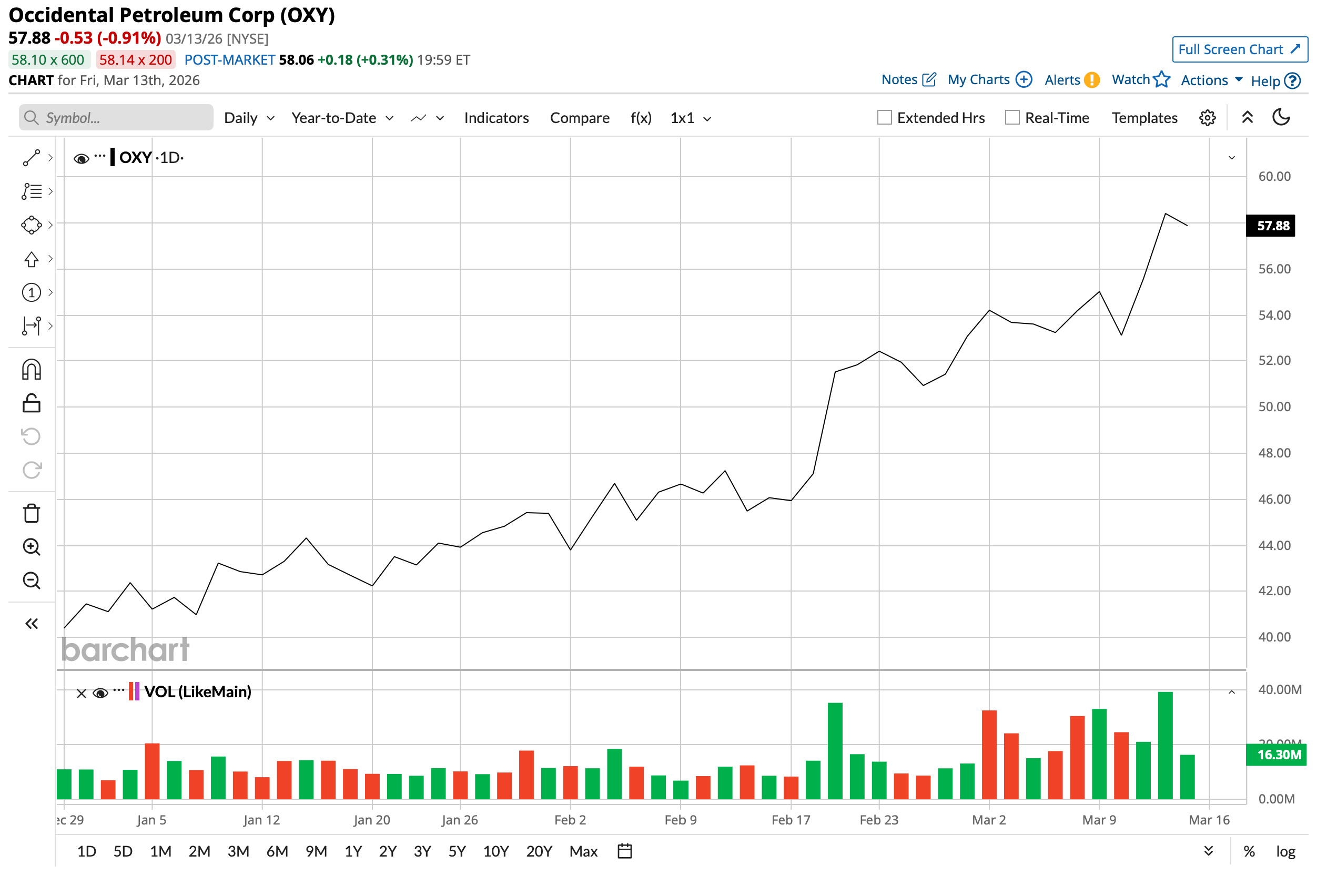Collapse the left drawing toolbar

[32, 624]
